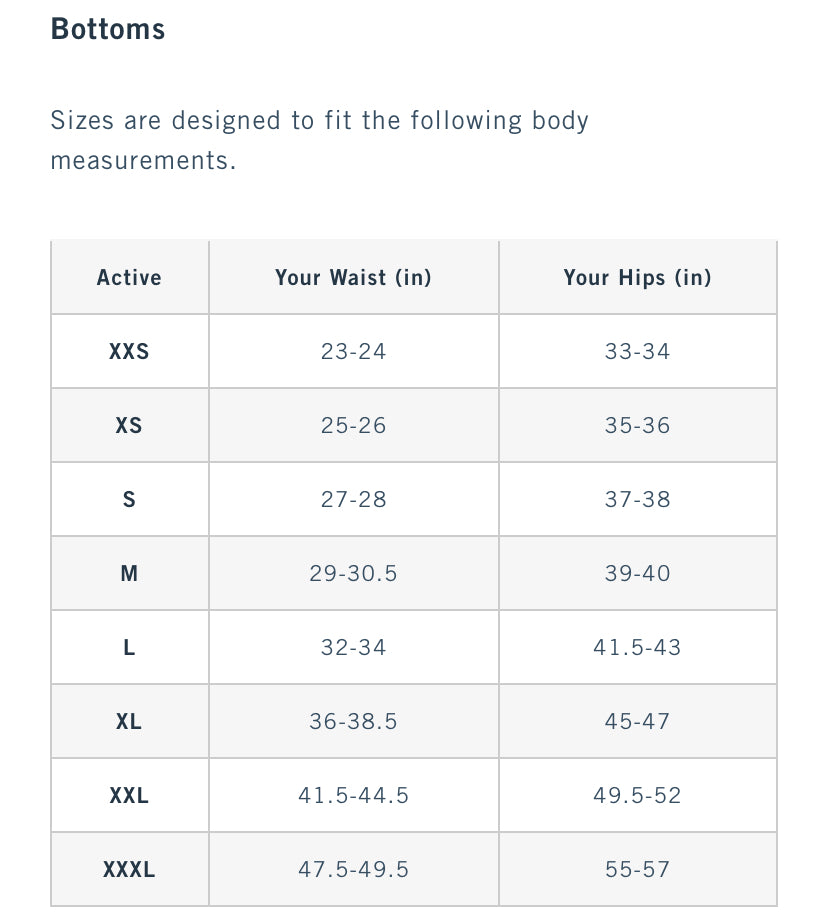Click the 23-24 waist measurement cell
This screenshot has height=917, width=828.
click(x=353, y=352)
